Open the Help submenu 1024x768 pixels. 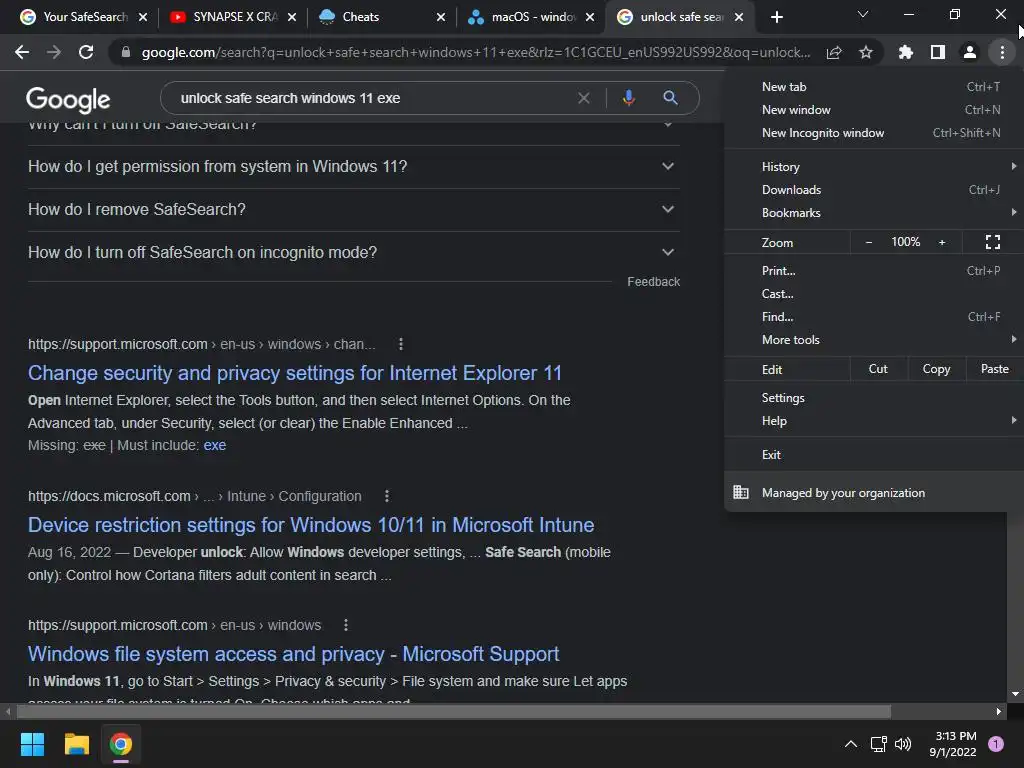(x=874, y=421)
